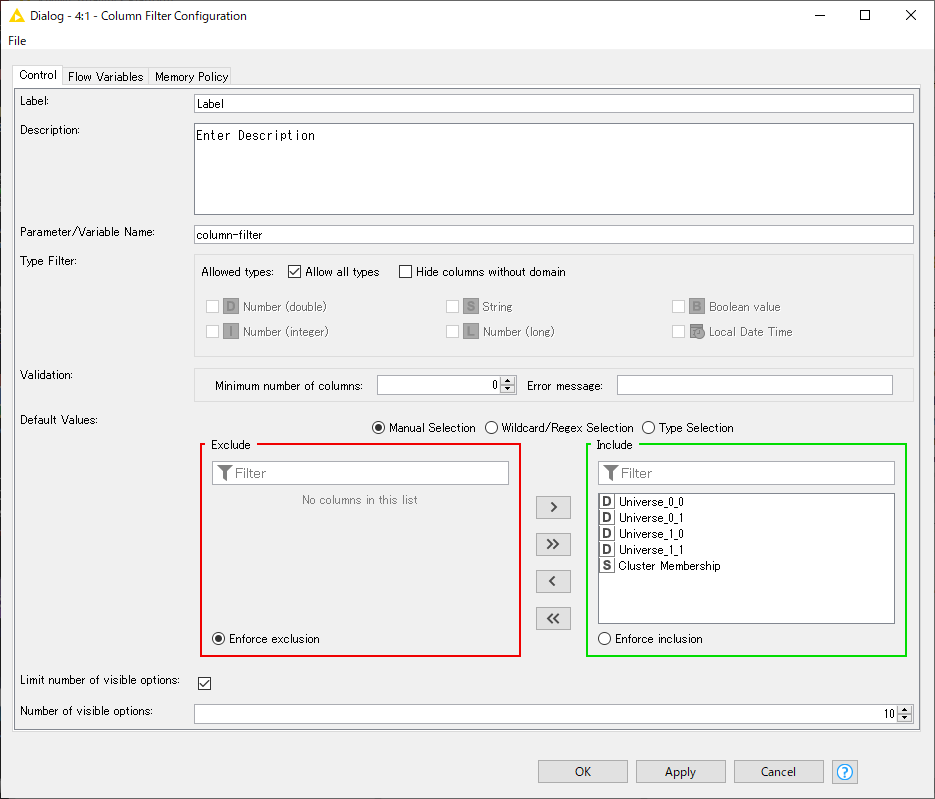Select Enforce exclusion option
Screen dimensions: 935x799
point(219,639)
